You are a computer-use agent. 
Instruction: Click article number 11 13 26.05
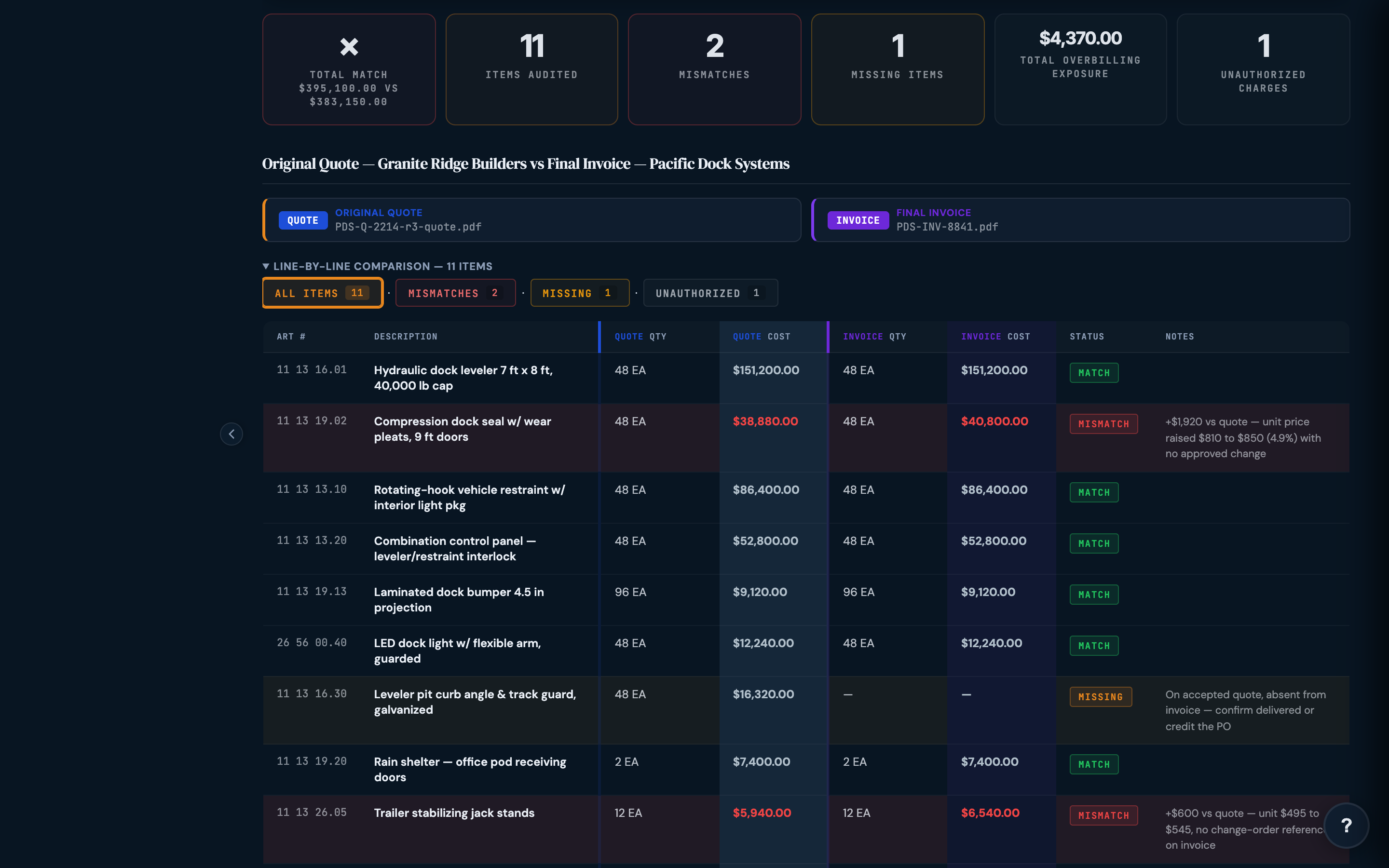coord(312,813)
